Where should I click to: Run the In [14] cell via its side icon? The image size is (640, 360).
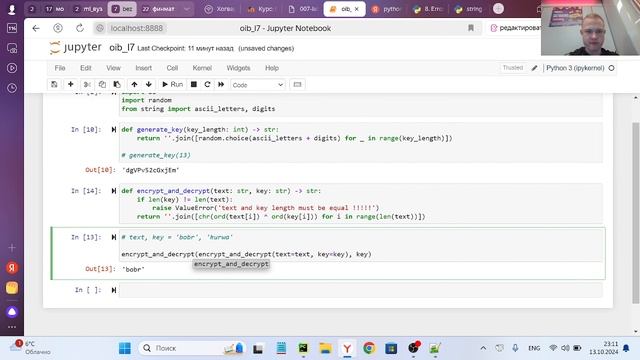(x=113, y=191)
